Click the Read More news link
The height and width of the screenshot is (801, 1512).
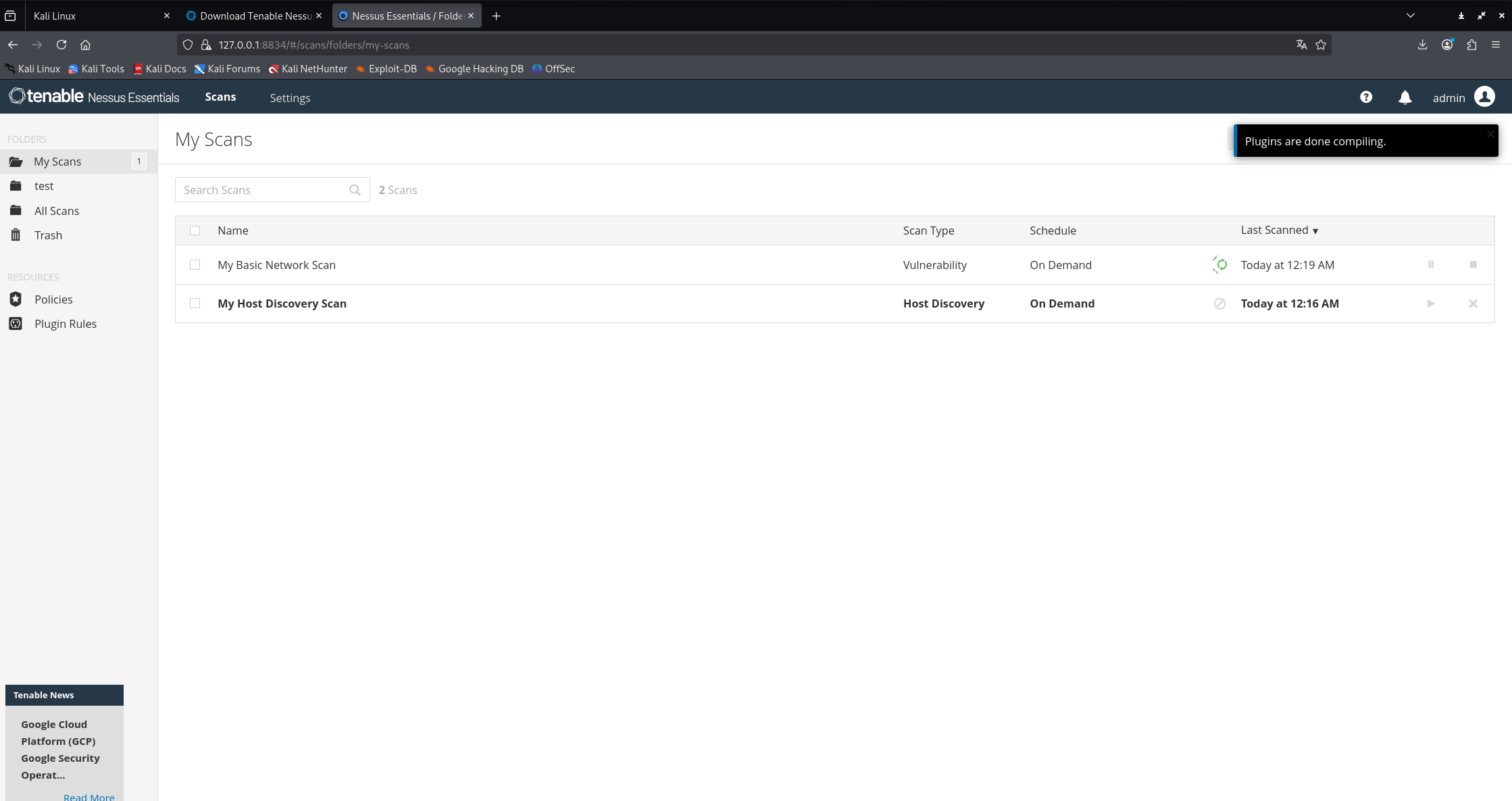point(89,796)
